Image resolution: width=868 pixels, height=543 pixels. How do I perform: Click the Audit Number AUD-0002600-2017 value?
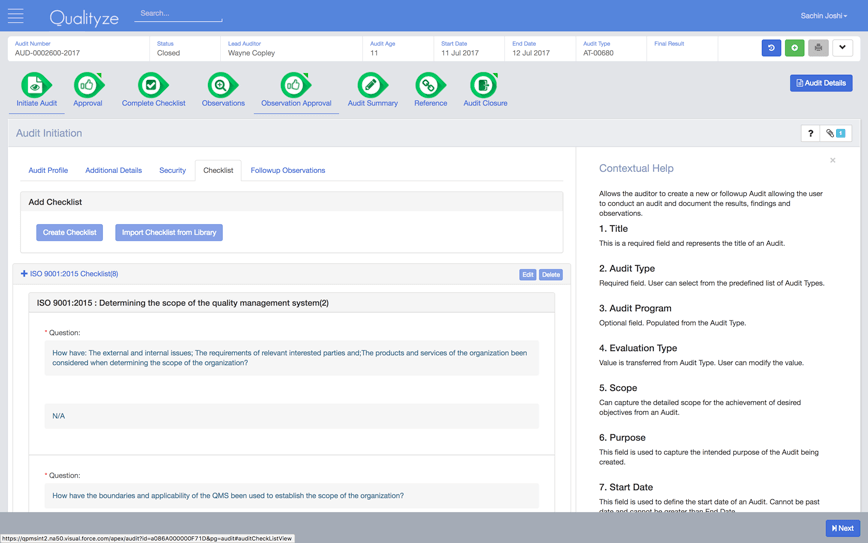coord(47,53)
